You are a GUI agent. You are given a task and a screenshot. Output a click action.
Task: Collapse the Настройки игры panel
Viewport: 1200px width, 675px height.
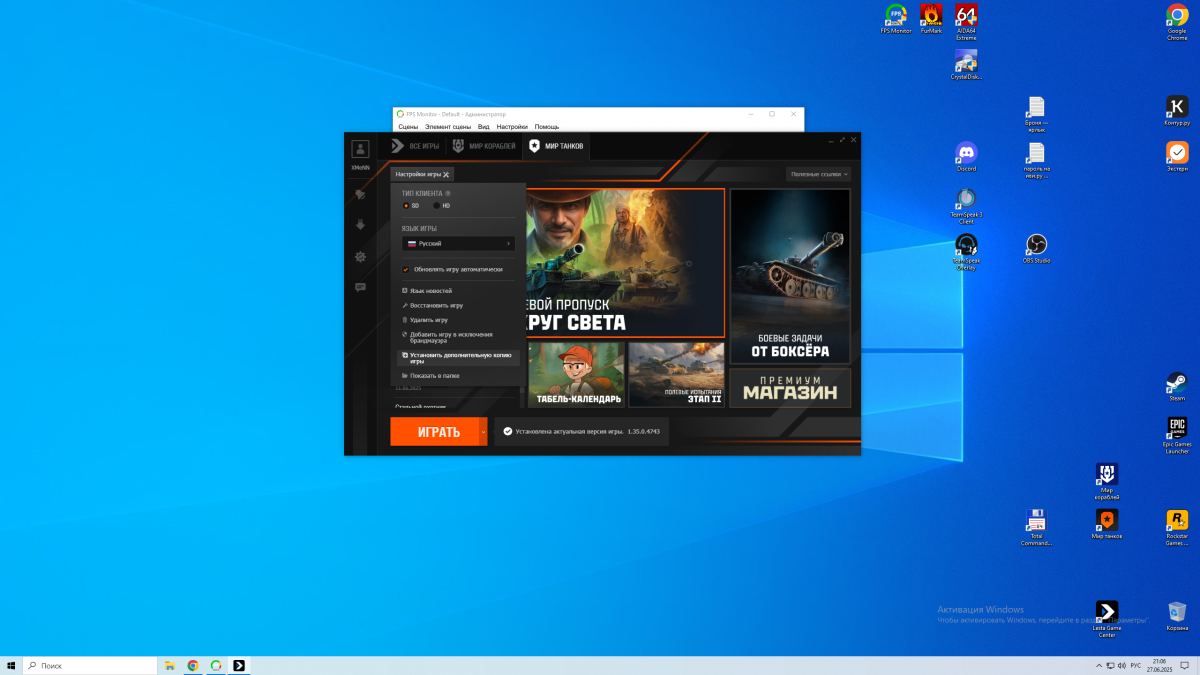pyautogui.click(x=422, y=174)
